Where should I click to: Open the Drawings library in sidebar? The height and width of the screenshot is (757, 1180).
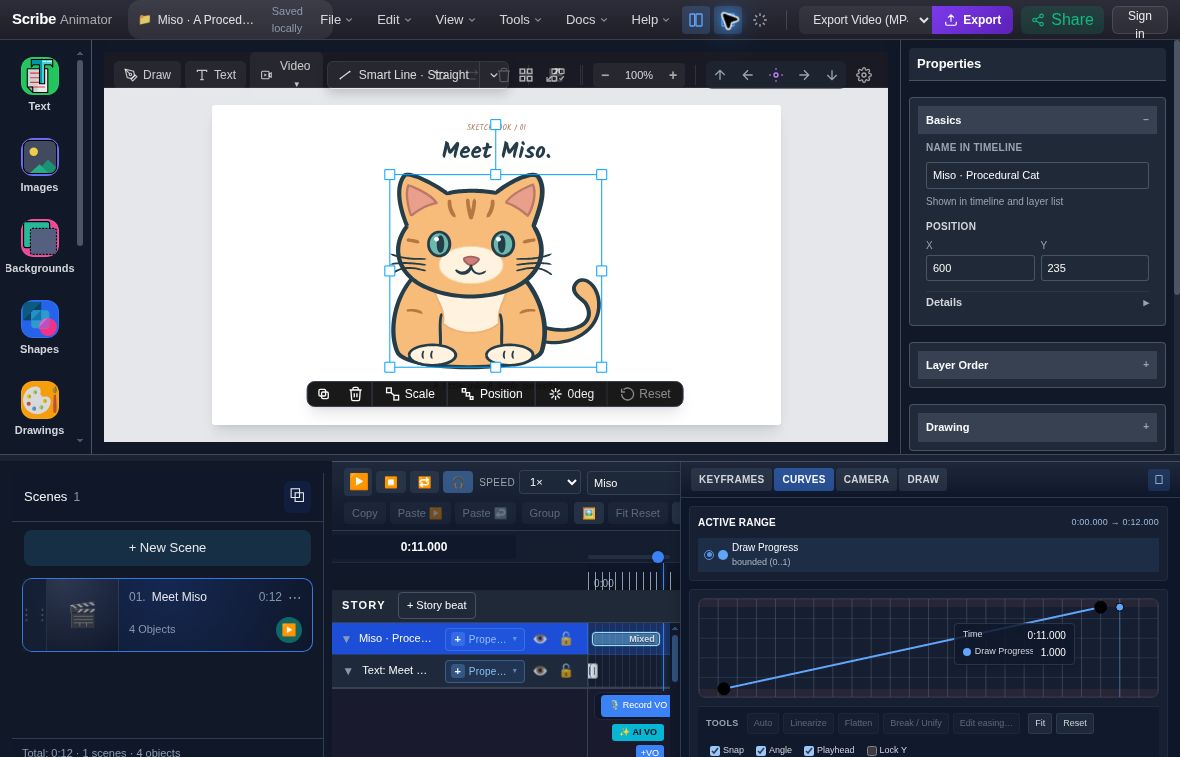click(39, 400)
